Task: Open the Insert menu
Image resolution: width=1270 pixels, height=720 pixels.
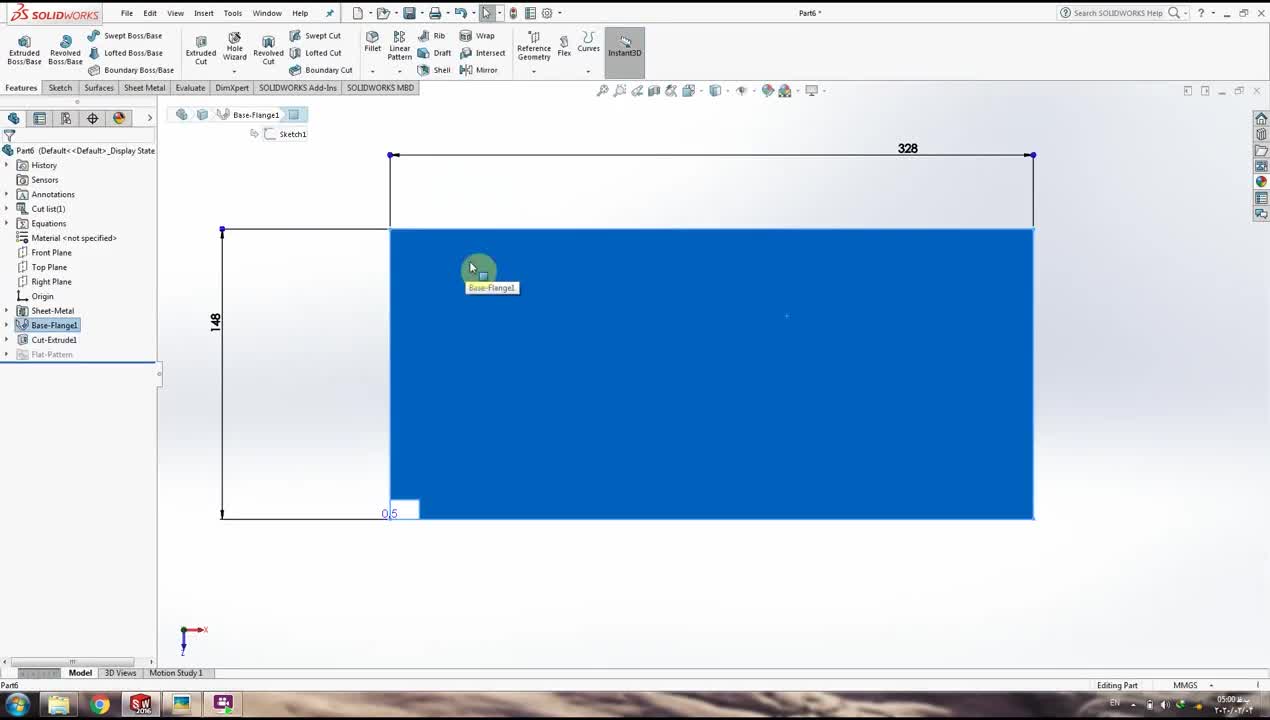Action: tap(203, 13)
